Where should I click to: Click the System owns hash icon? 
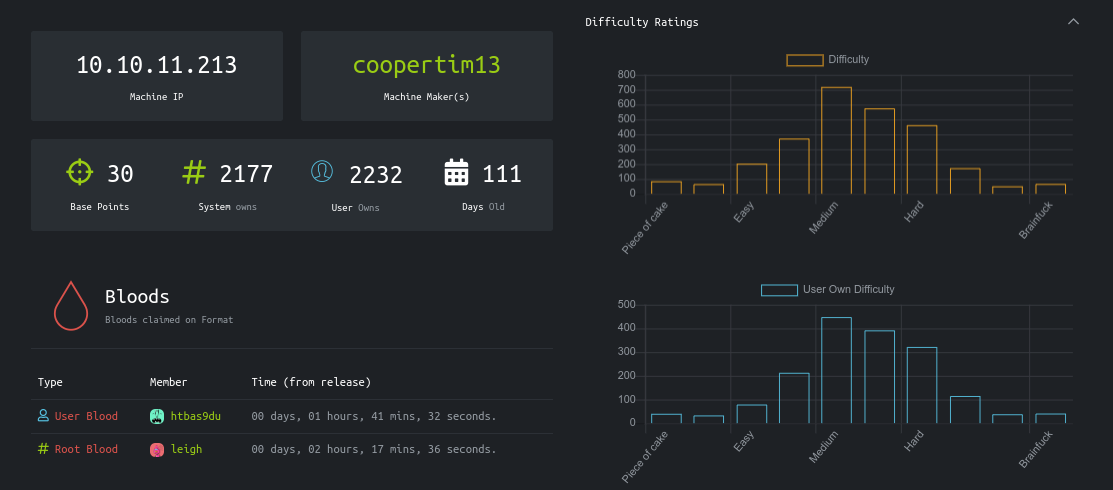194,172
